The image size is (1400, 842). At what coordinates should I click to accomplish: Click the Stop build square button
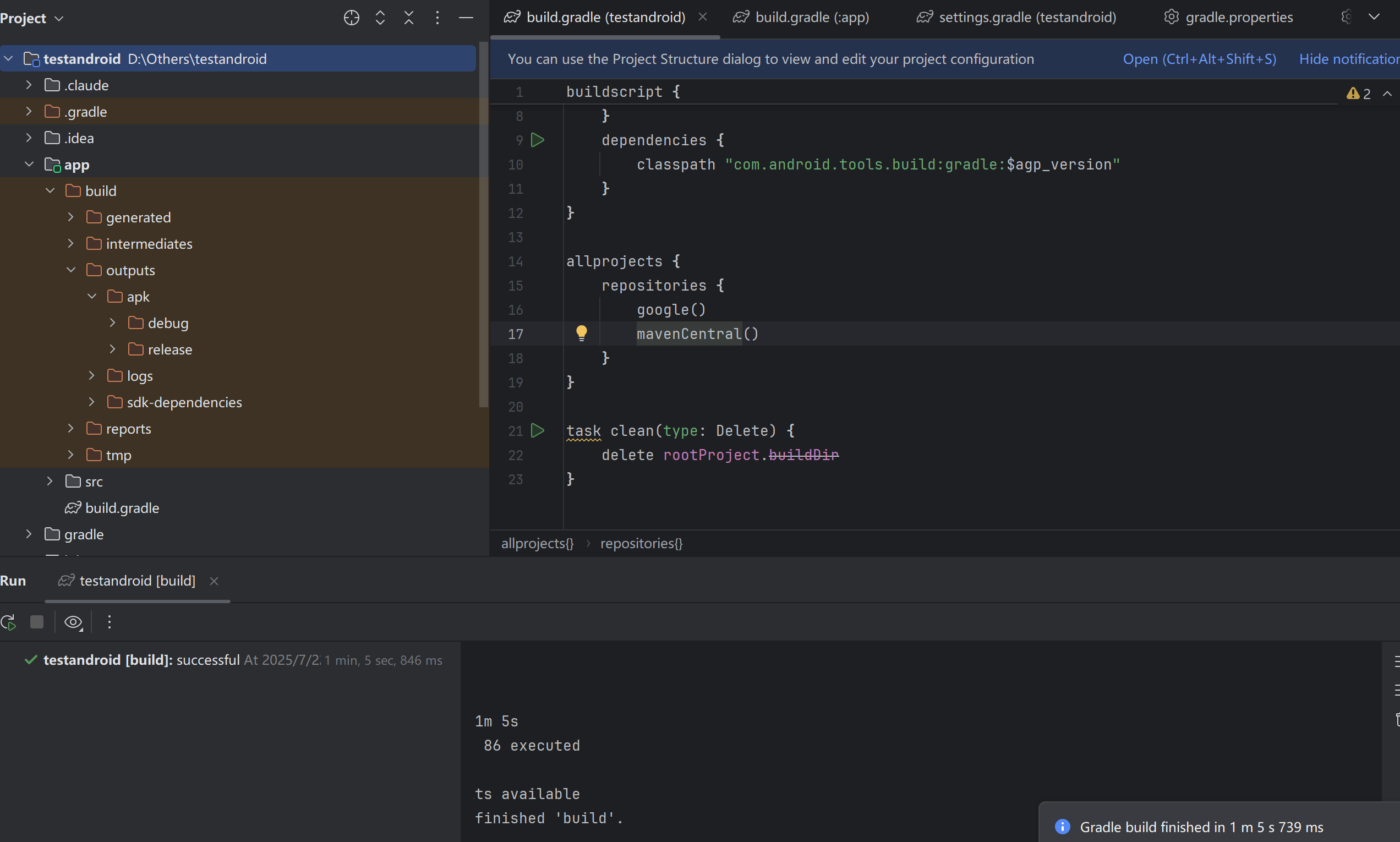pyautogui.click(x=37, y=622)
